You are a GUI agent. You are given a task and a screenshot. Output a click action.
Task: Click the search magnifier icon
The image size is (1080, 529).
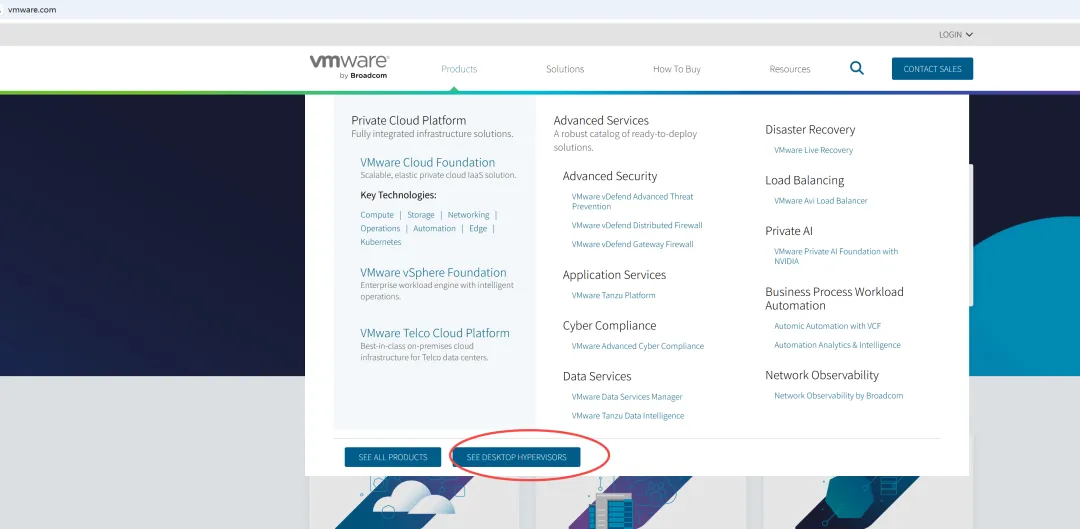(x=857, y=68)
